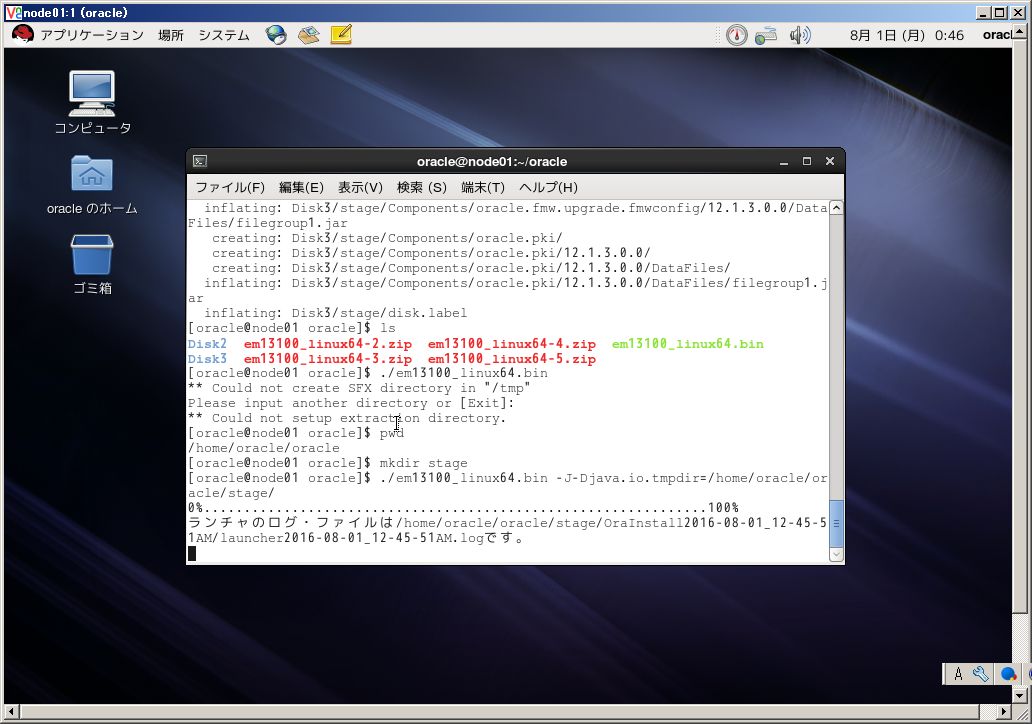1032x724 pixels.
Task: Open the terminal Terminal menu
Action: [482, 188]
